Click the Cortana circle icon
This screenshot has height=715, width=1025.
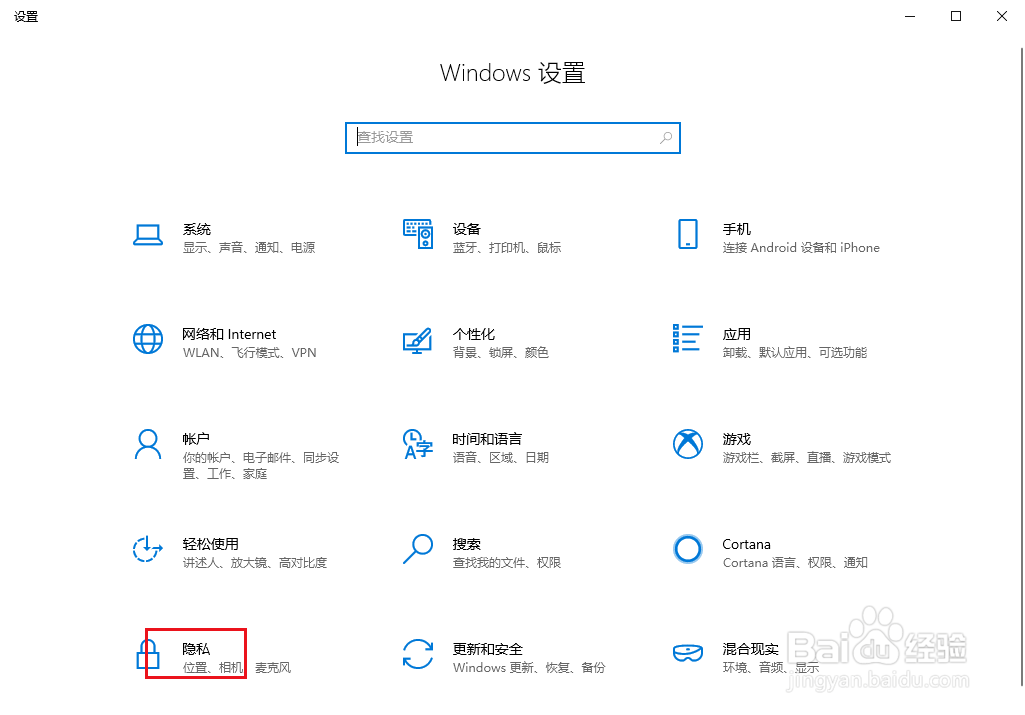click(x=688, y=549)
